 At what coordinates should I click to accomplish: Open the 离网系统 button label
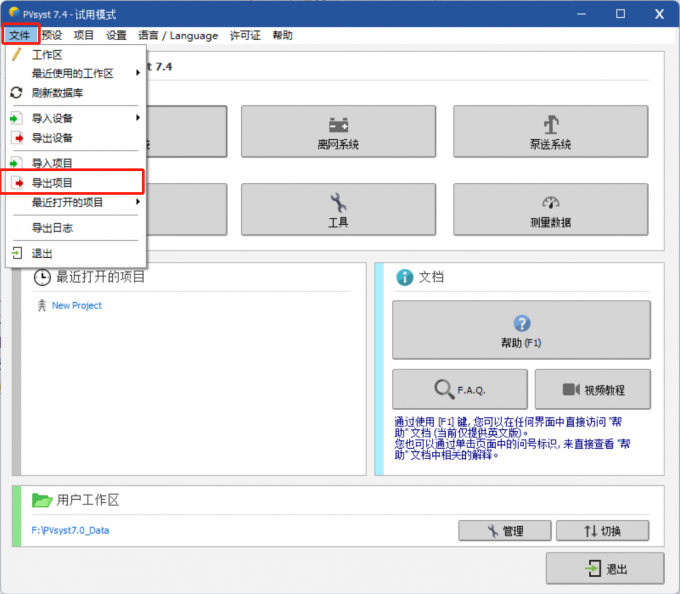338,144
